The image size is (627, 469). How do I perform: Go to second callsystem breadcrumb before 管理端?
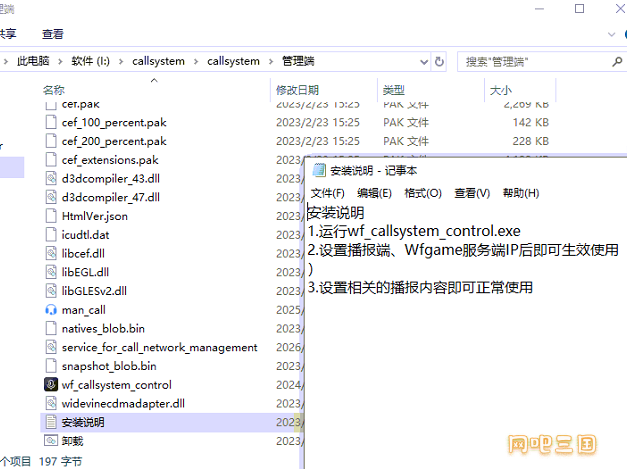pos(233,61)
